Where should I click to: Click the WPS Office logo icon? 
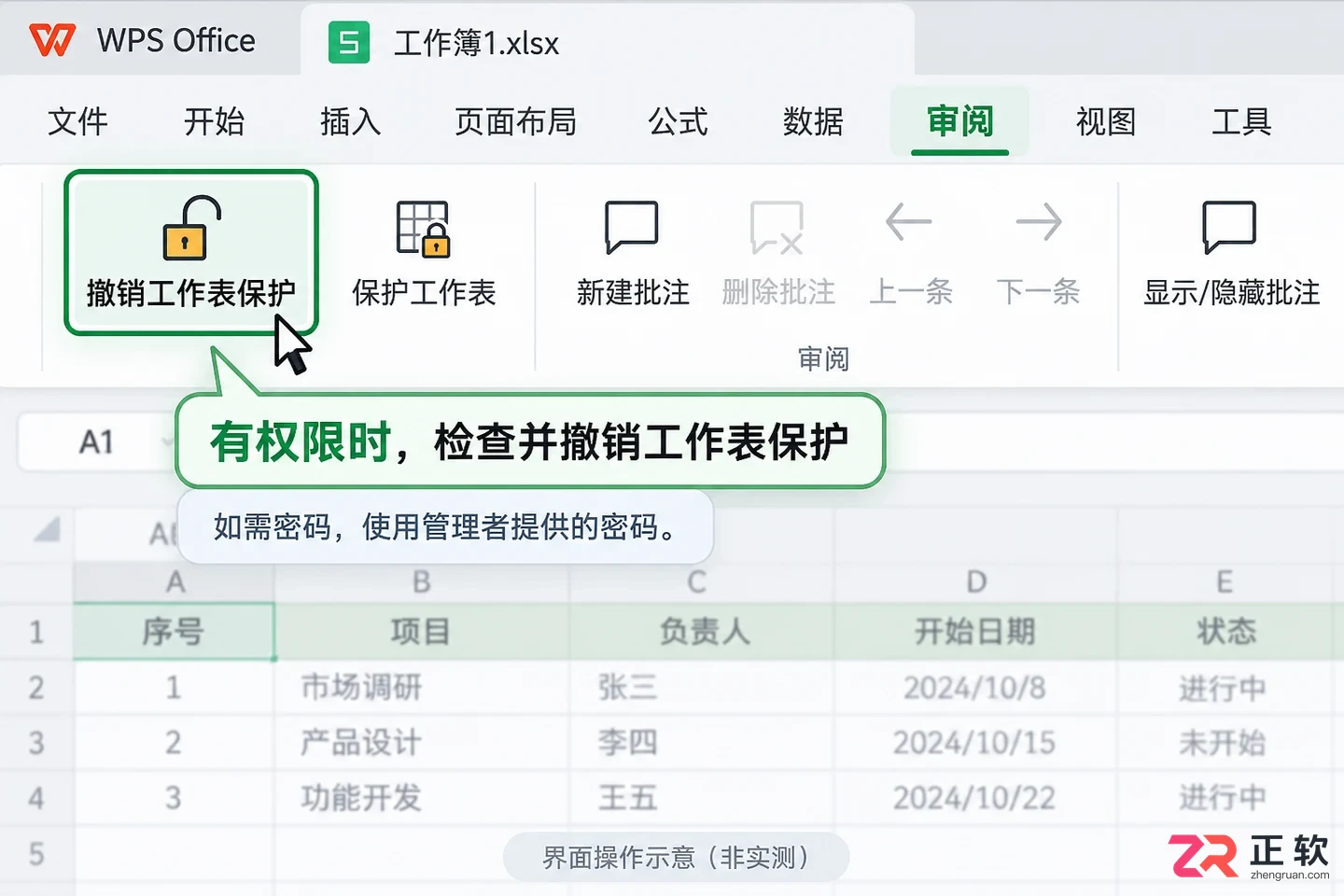53,40
